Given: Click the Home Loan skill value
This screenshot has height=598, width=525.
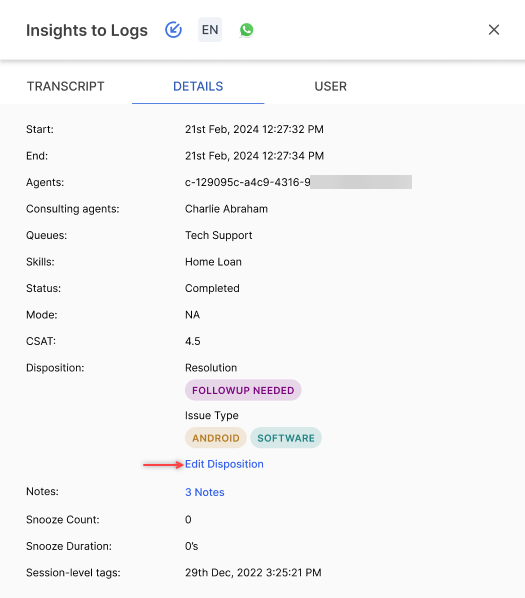Looking at the screenshot, I should tap(214, 262).
